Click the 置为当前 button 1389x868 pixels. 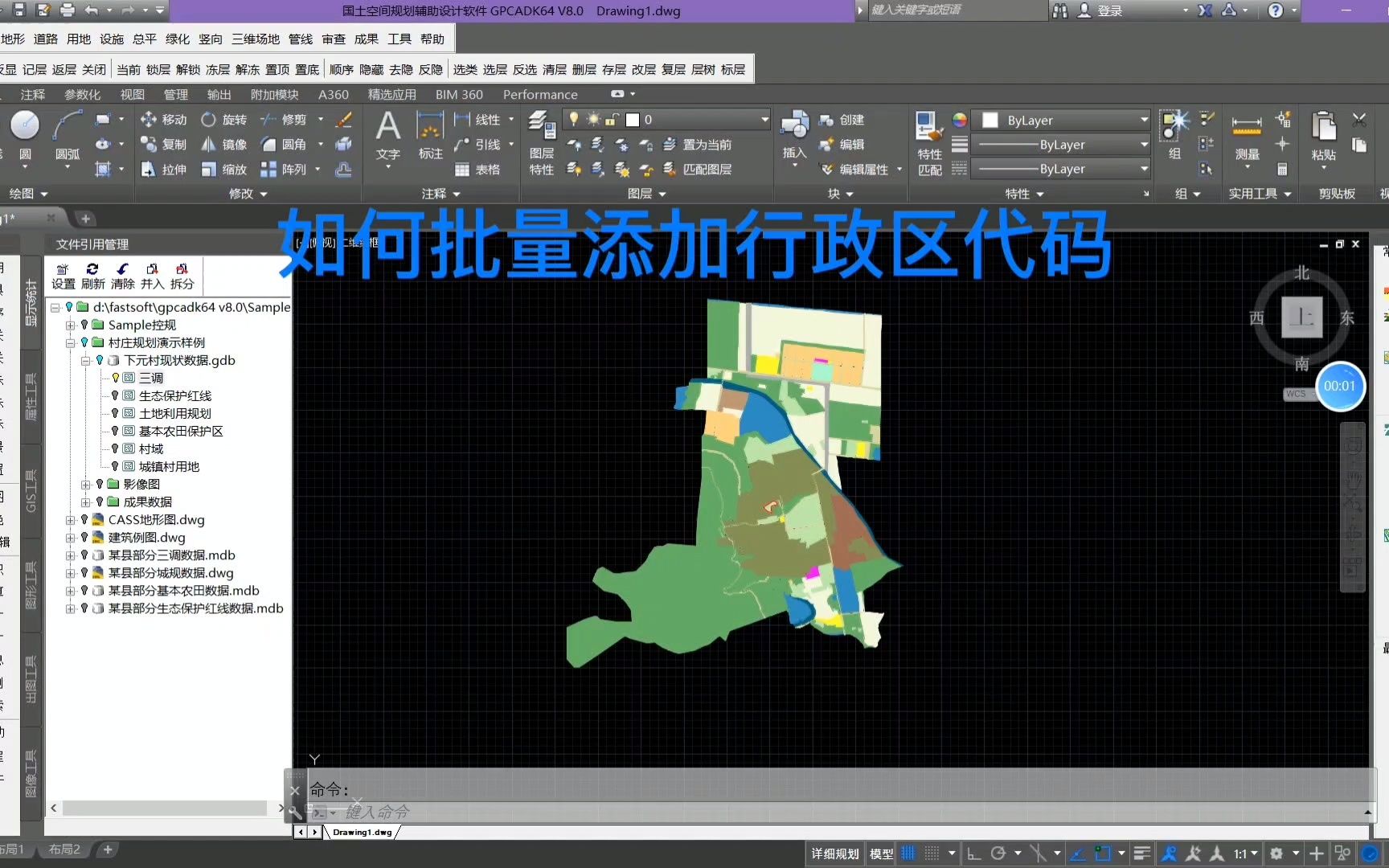(x=698, y=145)
